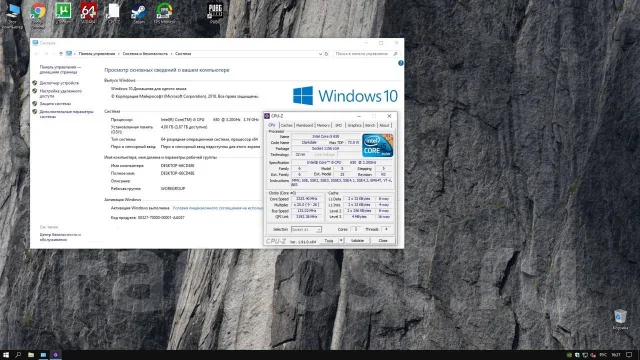Screen dimensions: 640x360
Task: Click the keyboard language indicator in tray
Action: click(603, 355)
